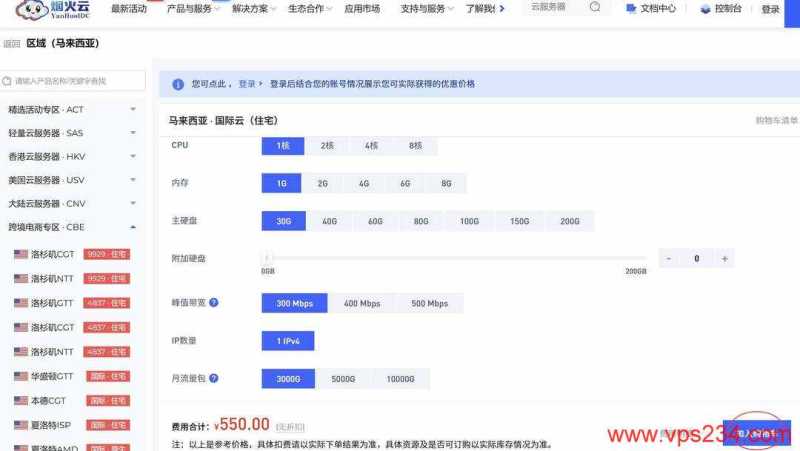Open 最新活动 menu item
Screen dimensions: 800x451
click(x=129, y=9)
